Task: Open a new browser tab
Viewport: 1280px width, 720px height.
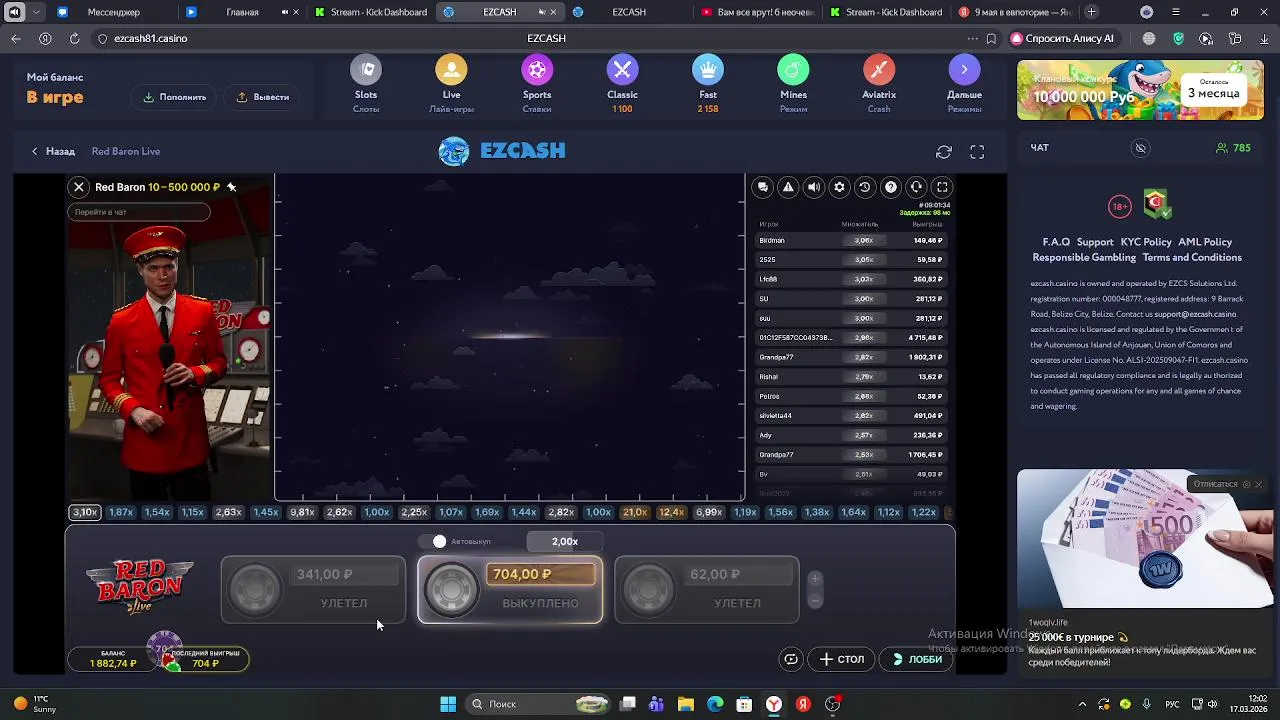Action: 1092,12
